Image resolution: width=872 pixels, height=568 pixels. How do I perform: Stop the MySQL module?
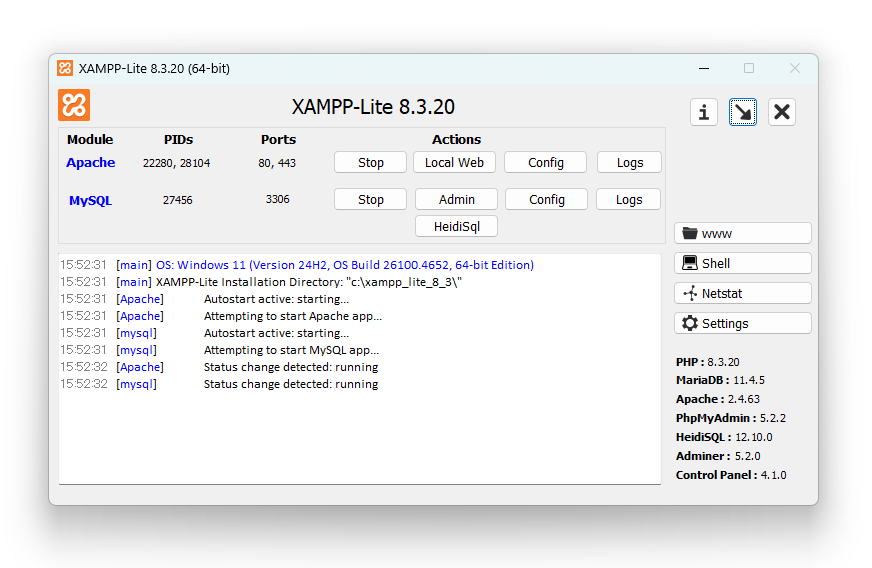[x=370, y=199]
